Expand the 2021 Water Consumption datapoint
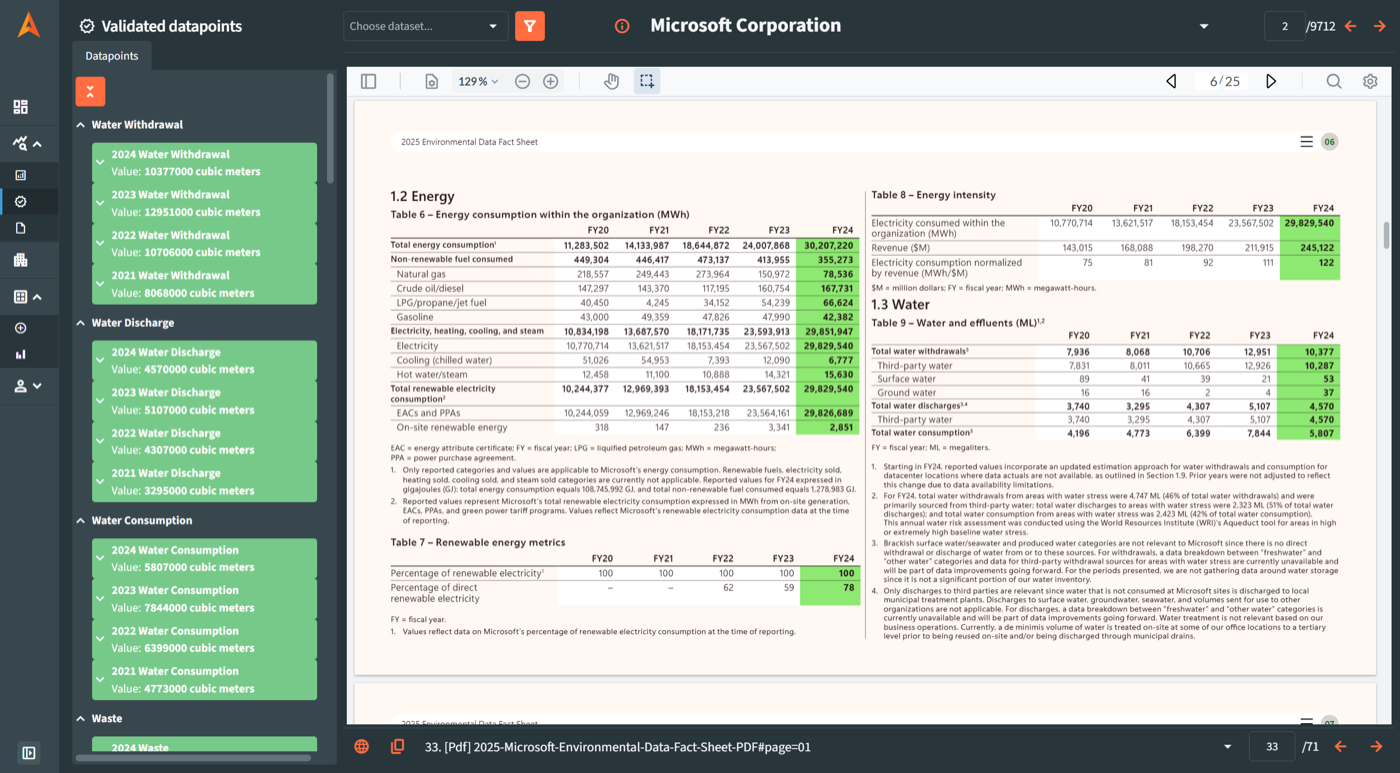Image resolution: width=1400 pixels, height=773 pixels. click(x=100, y=679)
